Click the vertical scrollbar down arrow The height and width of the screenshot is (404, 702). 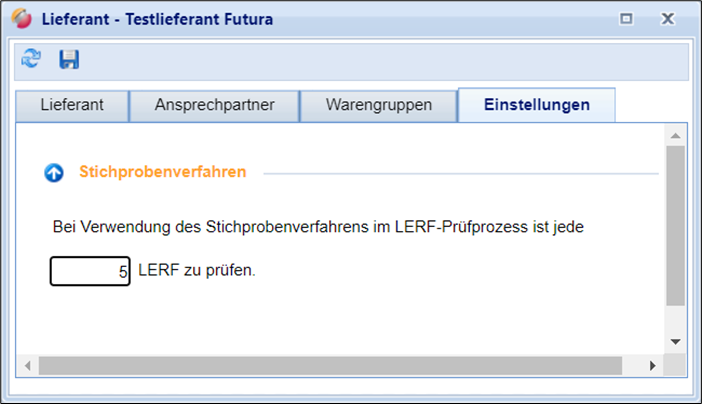point(675,341)
